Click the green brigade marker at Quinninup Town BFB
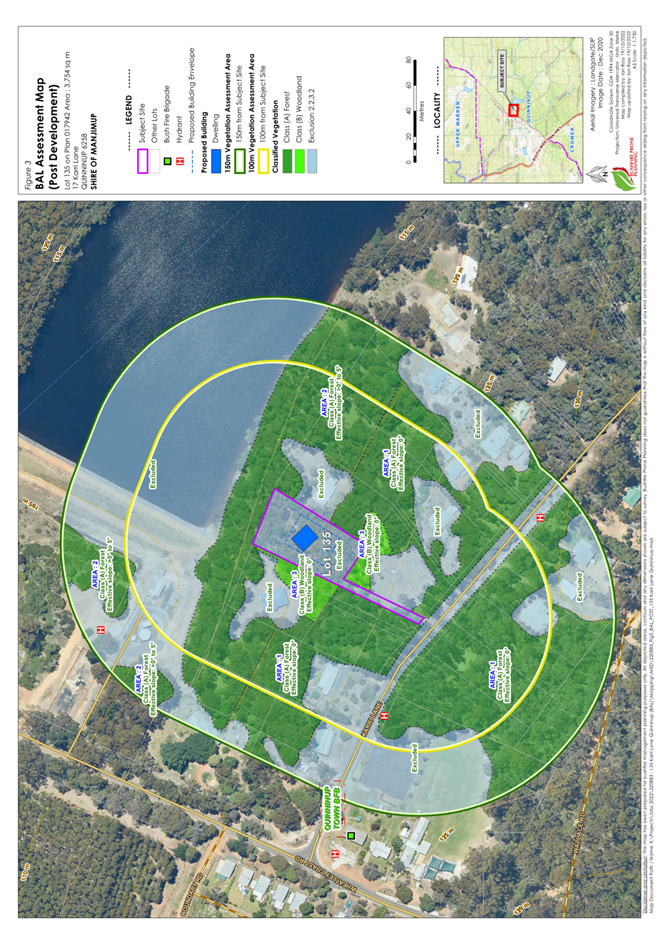 (351, 836)
